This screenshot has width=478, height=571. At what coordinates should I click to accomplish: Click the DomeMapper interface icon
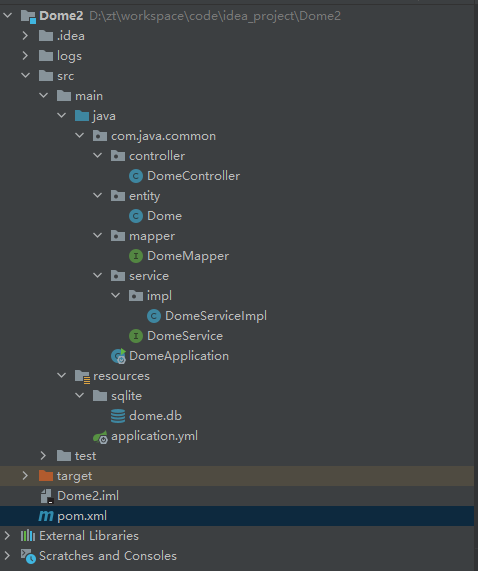(x=136, y=256)
